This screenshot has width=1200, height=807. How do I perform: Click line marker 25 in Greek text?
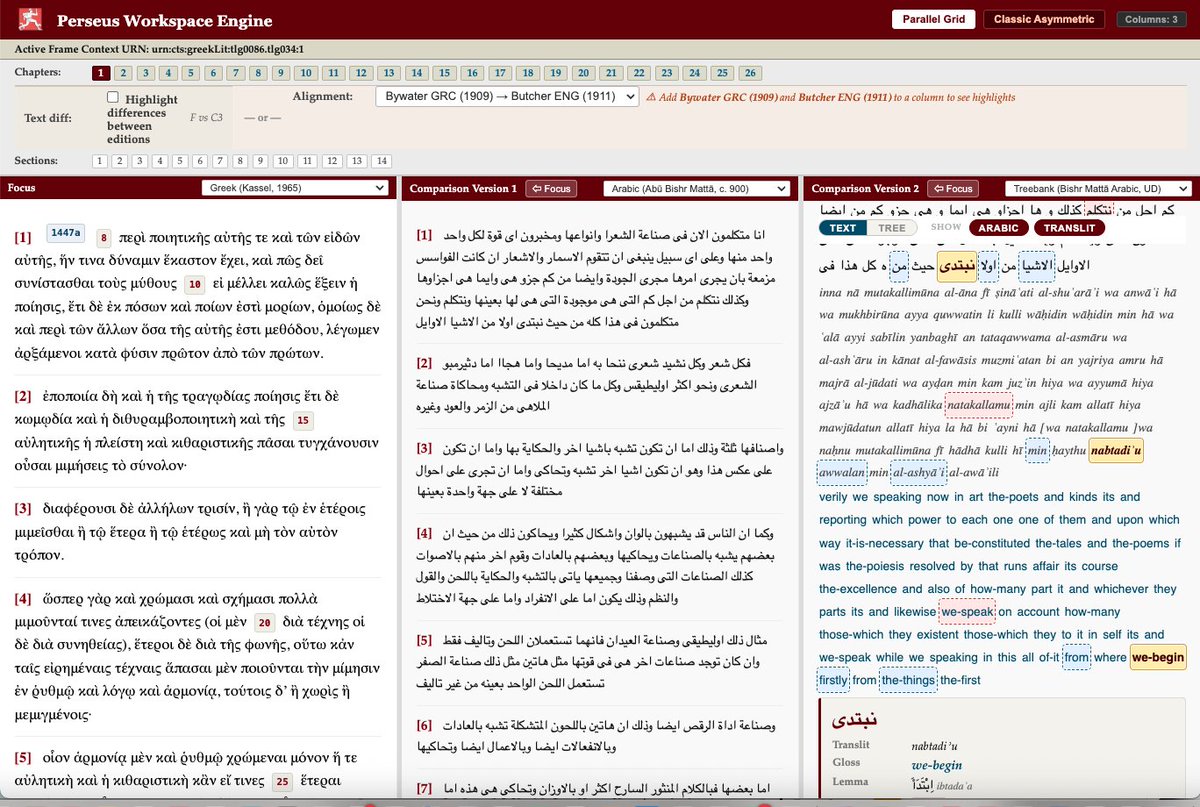282,781
